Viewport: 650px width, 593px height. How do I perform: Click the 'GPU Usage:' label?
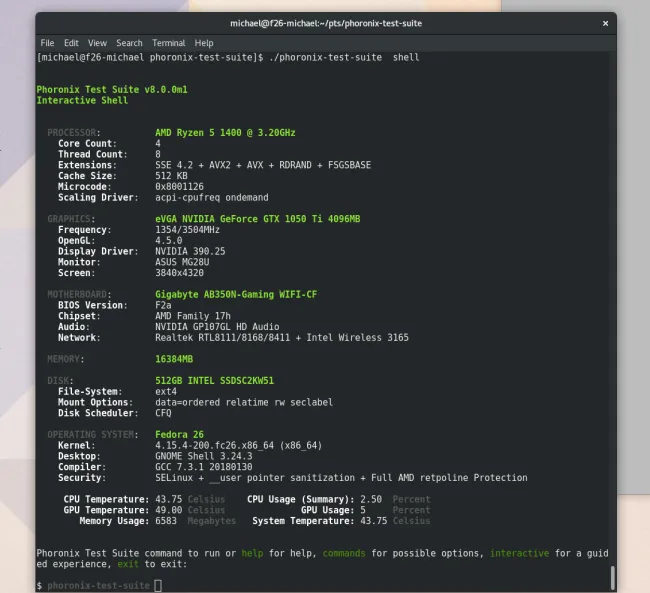click(x=327, y=510)
